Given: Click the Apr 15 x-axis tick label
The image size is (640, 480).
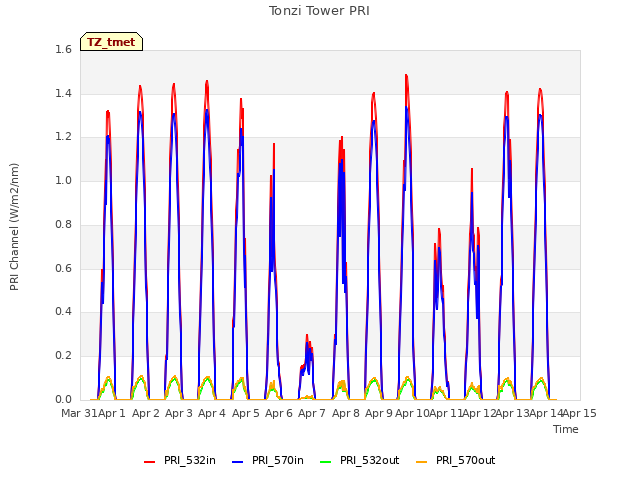Looking at the screenshot, I should coord(580,413).
